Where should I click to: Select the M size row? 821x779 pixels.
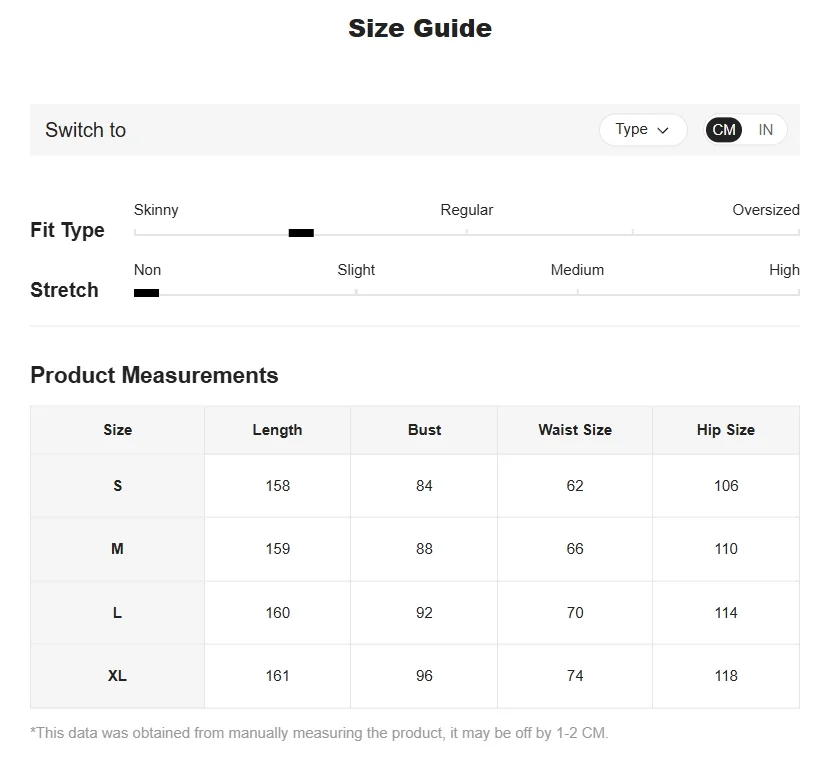415,549
